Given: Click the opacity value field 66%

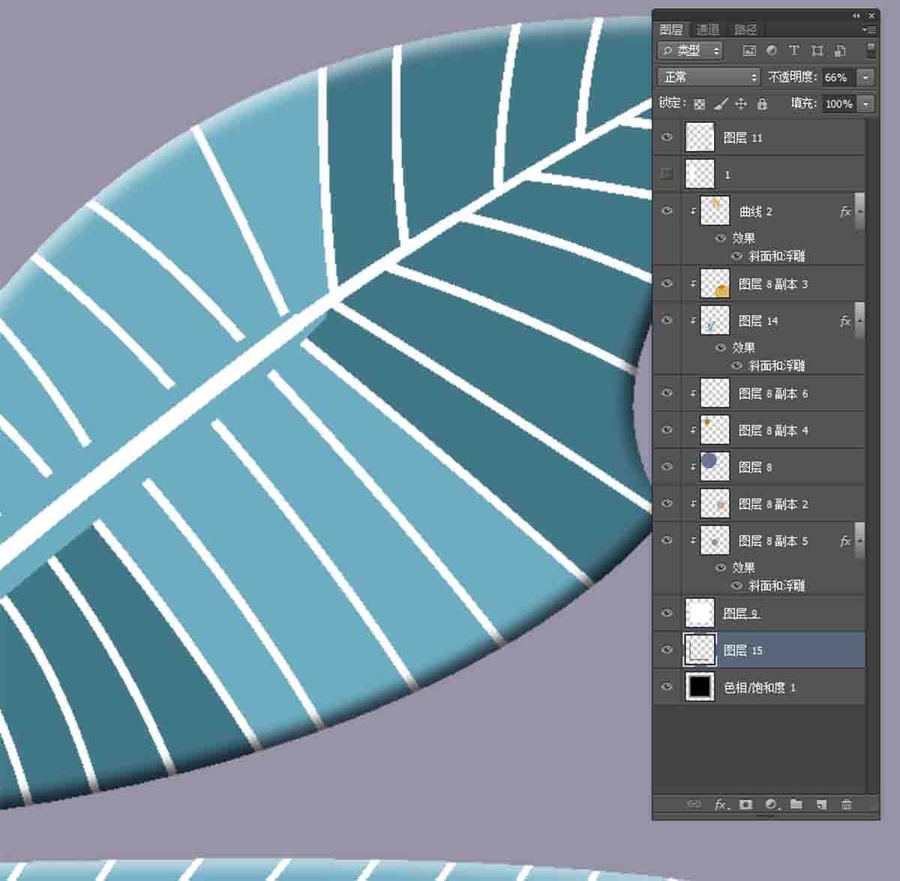Looking at the screenshot, I should tap(839, 77).
